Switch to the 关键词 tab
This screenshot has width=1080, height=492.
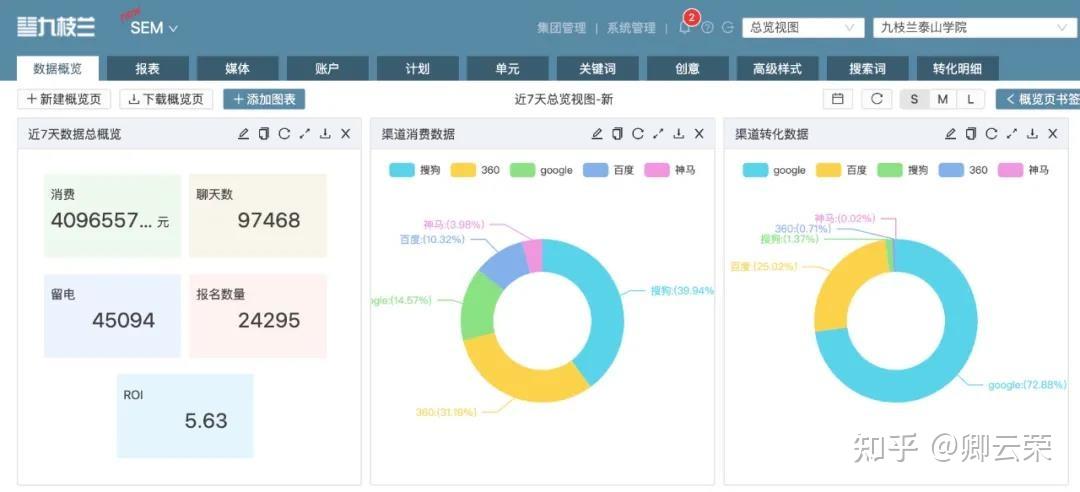click(597, 69)
